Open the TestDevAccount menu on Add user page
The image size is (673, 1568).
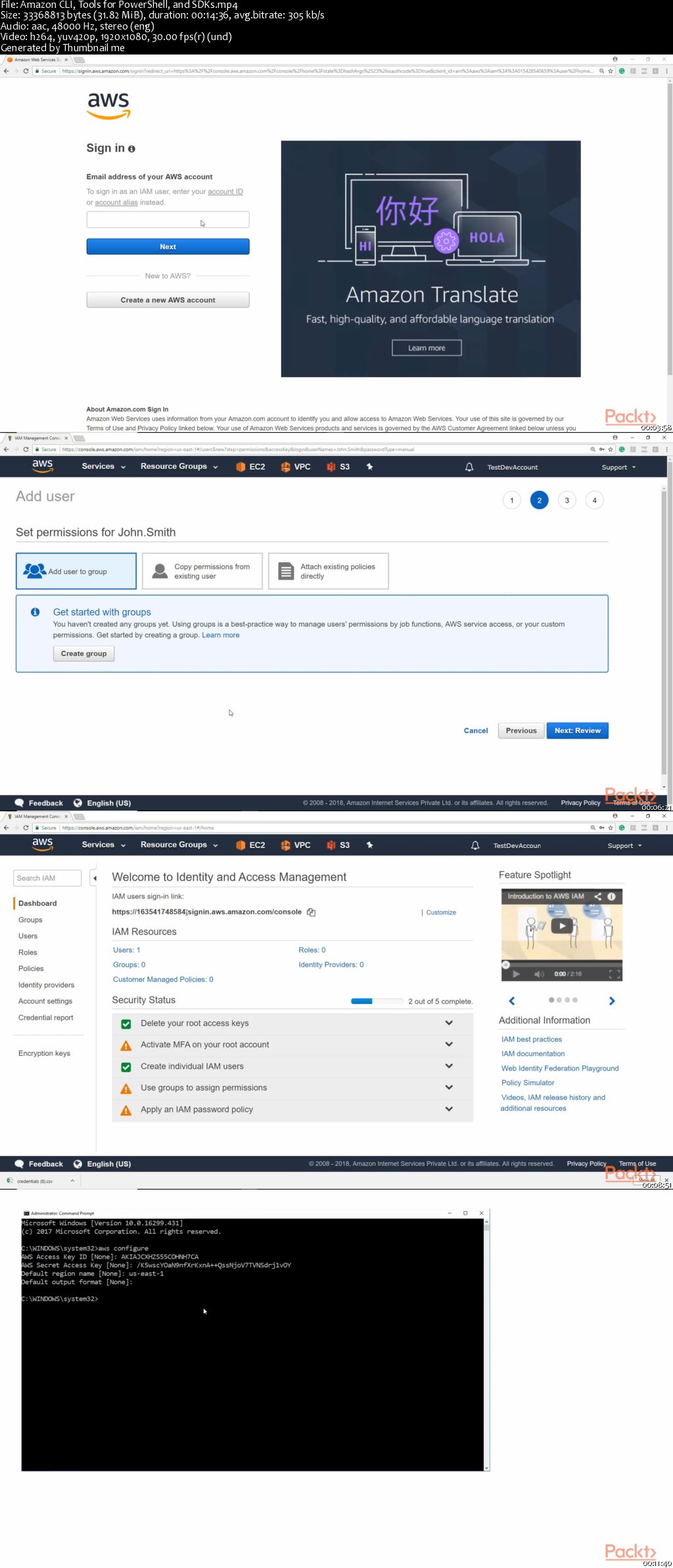coord(512,468)
